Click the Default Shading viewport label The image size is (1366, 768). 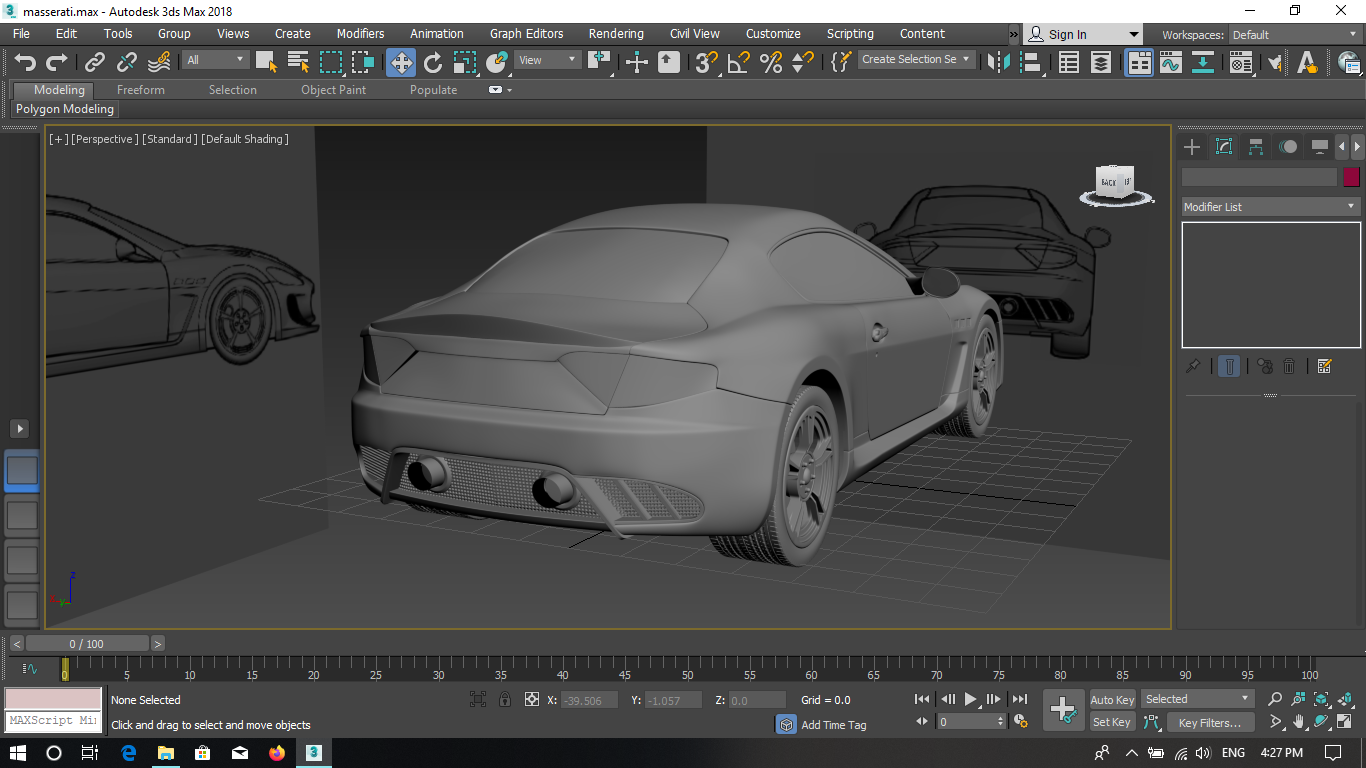point(245,139)
